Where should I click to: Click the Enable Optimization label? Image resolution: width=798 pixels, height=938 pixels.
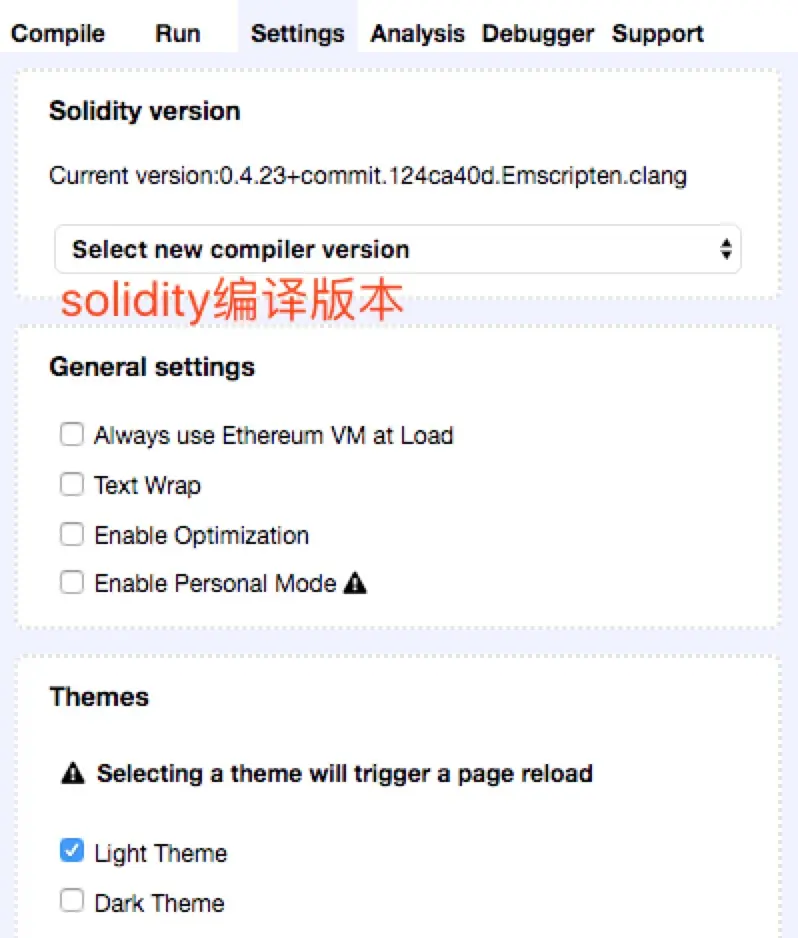point(201,535)
